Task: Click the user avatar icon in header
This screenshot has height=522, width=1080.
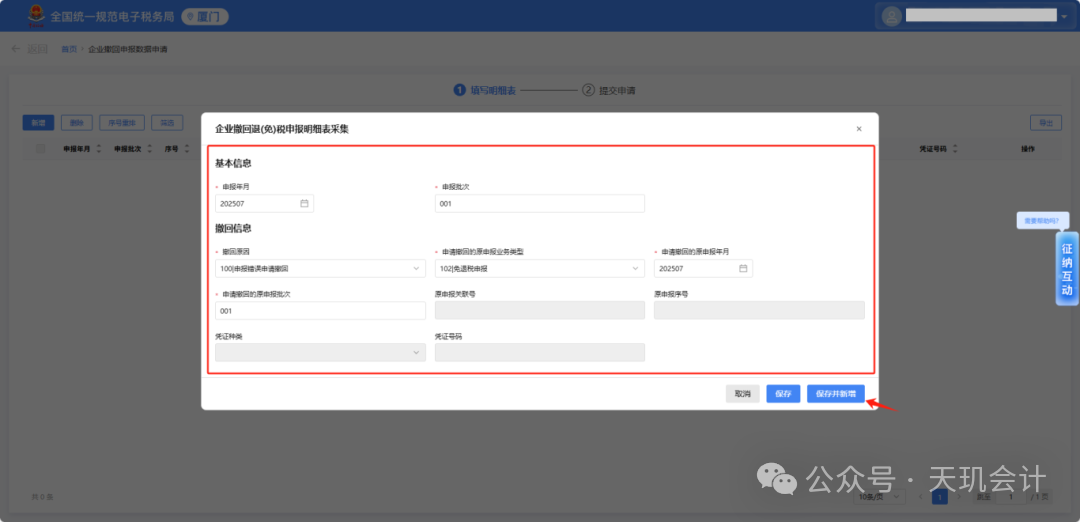Action: [x=891, y=17]
